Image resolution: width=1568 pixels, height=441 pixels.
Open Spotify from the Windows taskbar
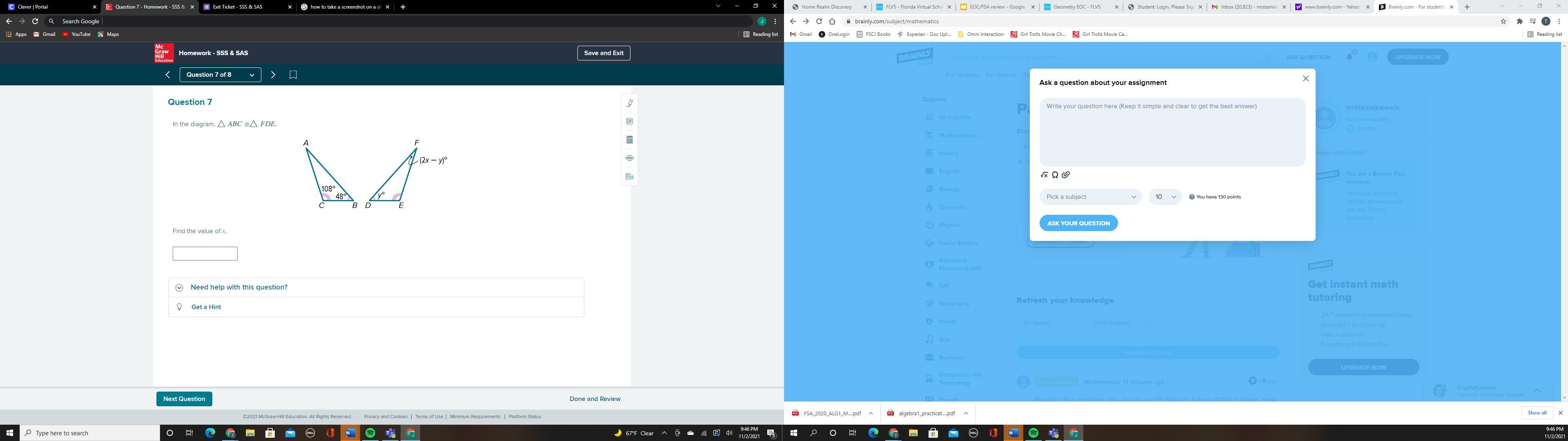pos(370,433)
